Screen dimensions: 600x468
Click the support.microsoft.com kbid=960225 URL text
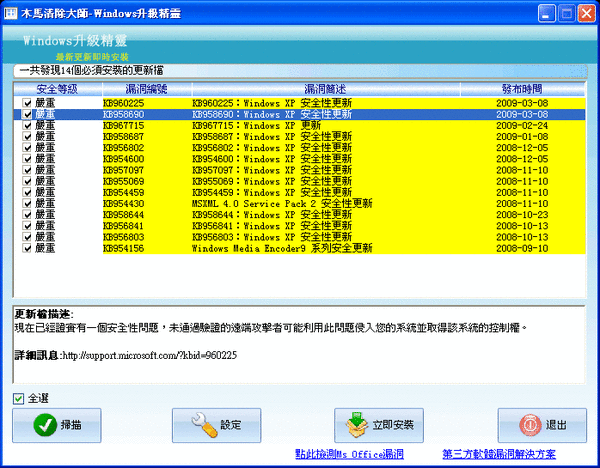[149, 355]
